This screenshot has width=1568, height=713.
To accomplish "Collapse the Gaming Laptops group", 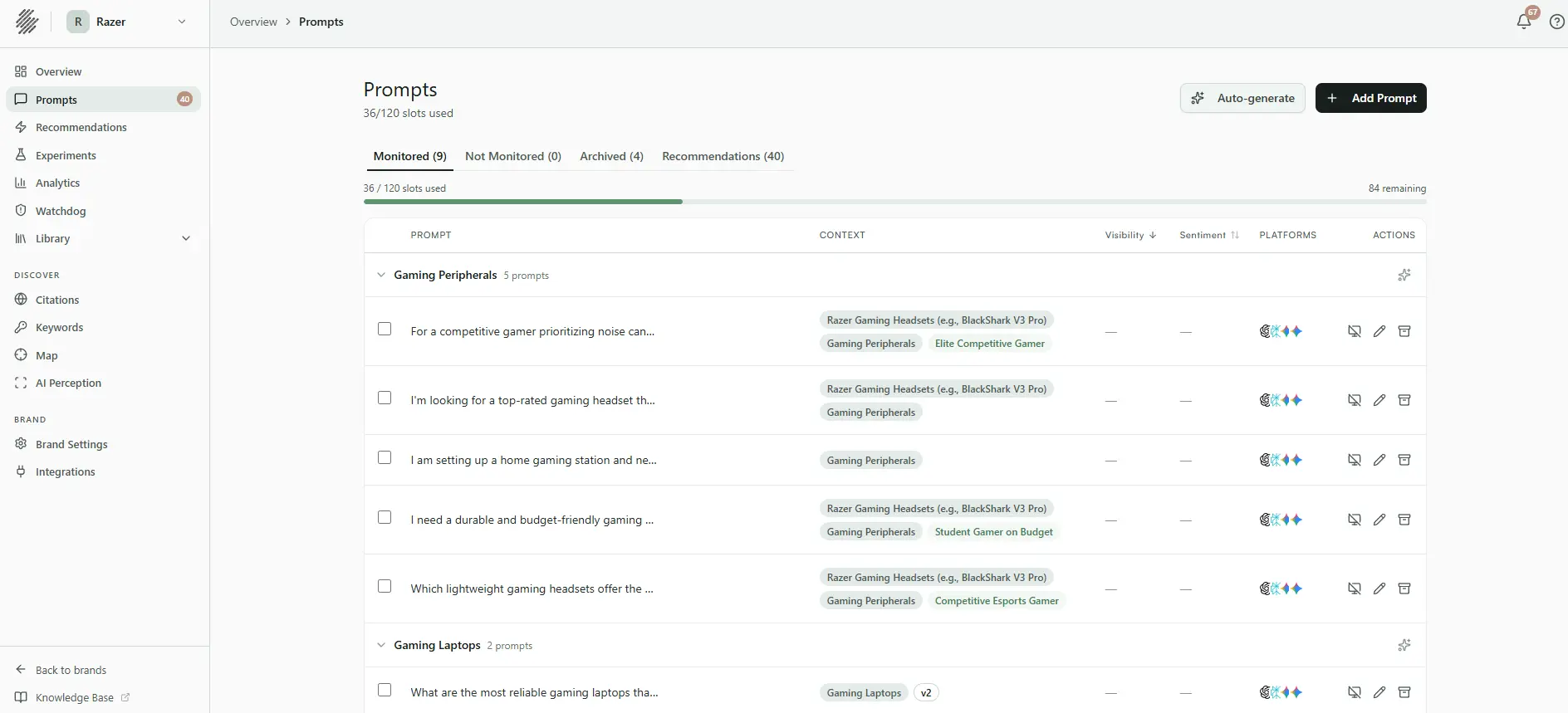I will point(381,645).
